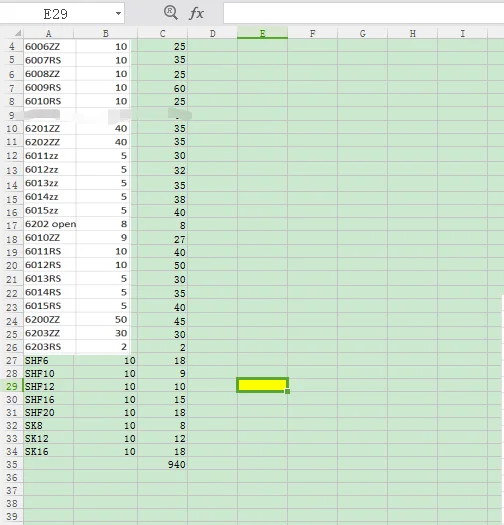Select cell with value 60 in column C
Image resolution: width=504 pixels, height=525 pixels.
(x=162, y=88)
